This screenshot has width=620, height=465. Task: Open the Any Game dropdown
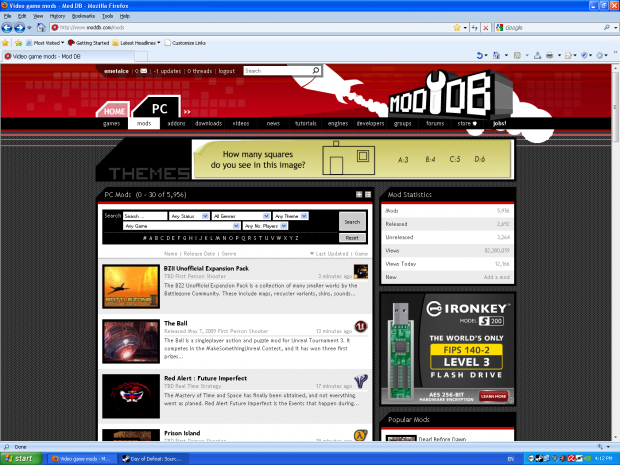click(x=181, y=226)
